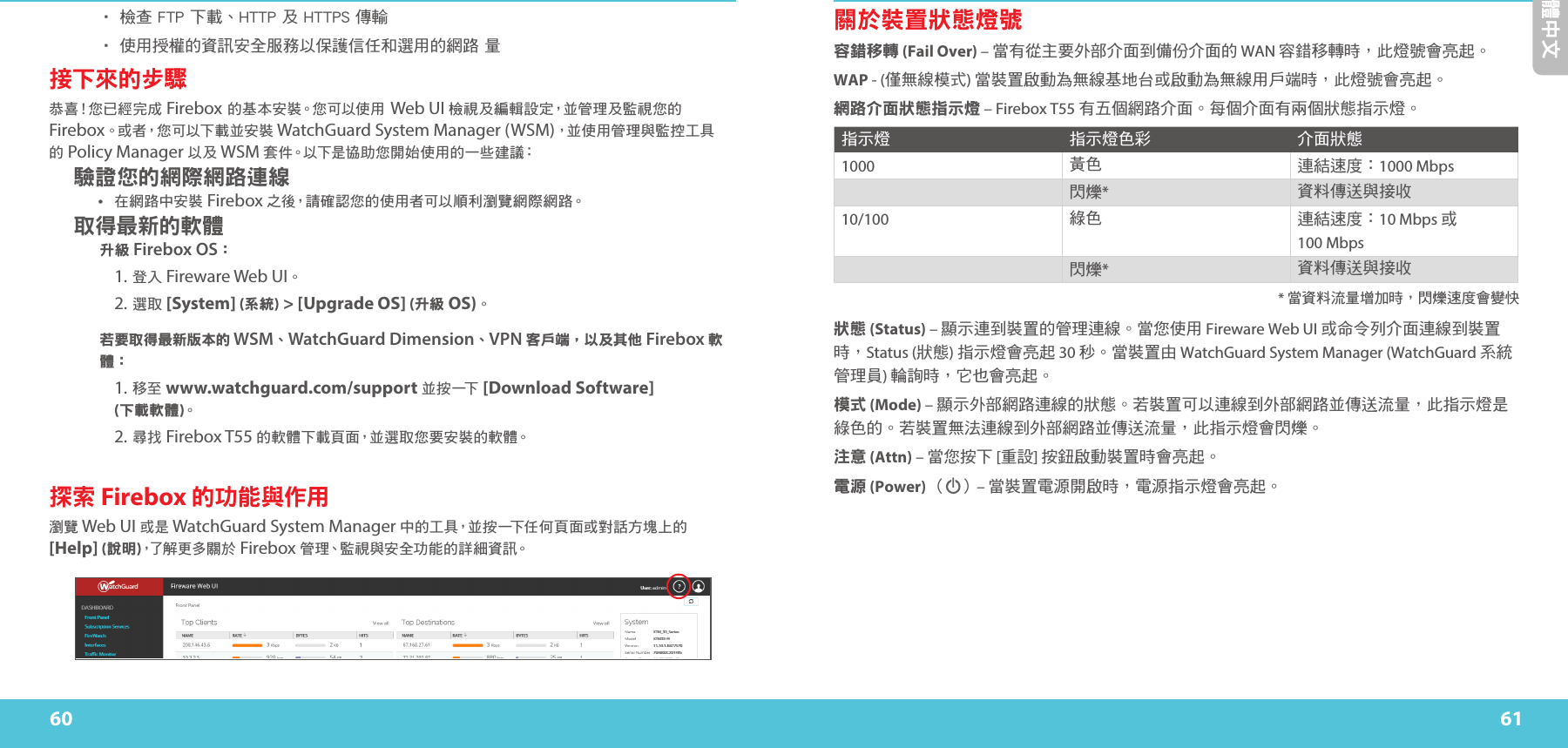
Task: Click View all for Top Clients
Action: click(x=381, y=623)
